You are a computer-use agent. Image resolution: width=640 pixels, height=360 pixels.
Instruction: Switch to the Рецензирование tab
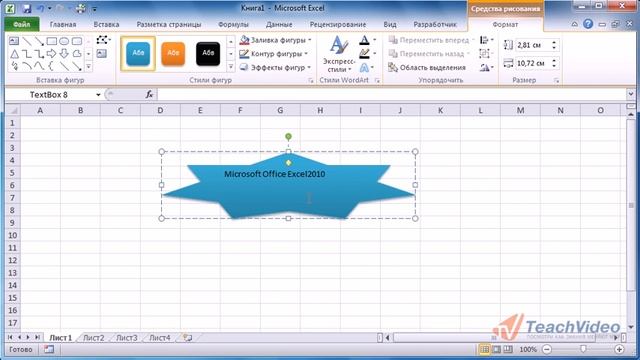click(338, 24)
